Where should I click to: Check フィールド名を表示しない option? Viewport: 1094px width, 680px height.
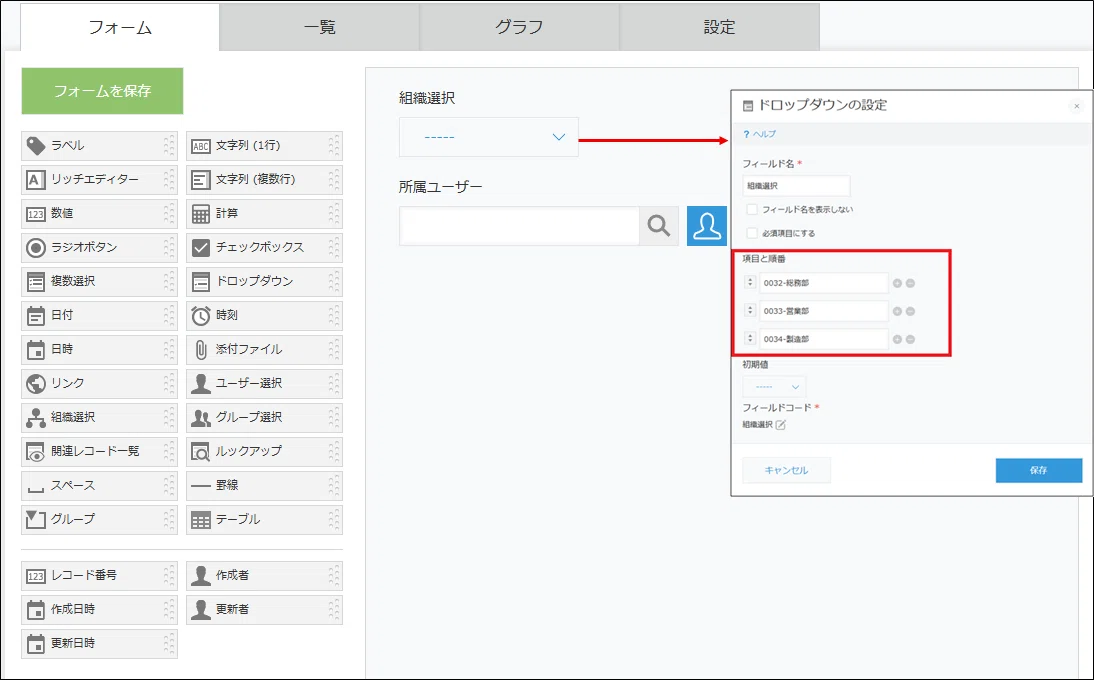[751, 209]
